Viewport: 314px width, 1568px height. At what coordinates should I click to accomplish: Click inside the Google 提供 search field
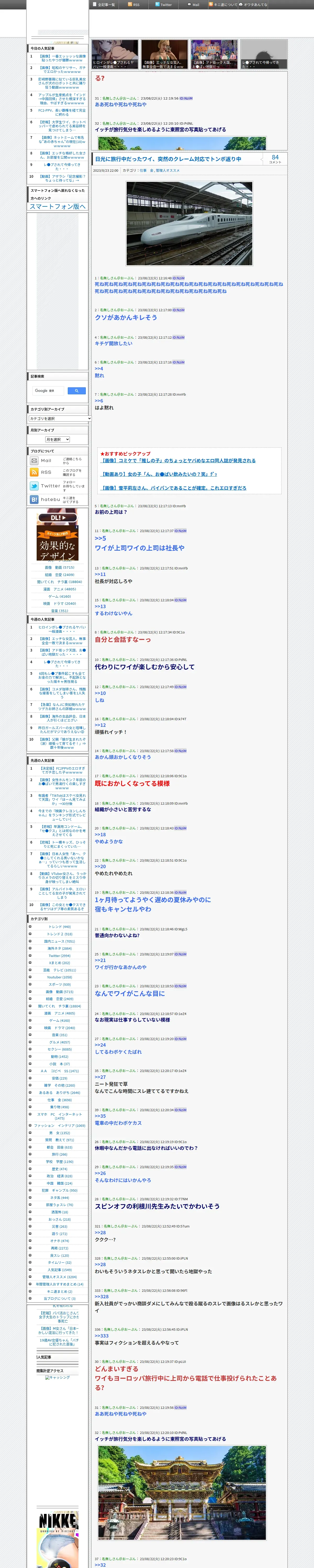[48, 390]
